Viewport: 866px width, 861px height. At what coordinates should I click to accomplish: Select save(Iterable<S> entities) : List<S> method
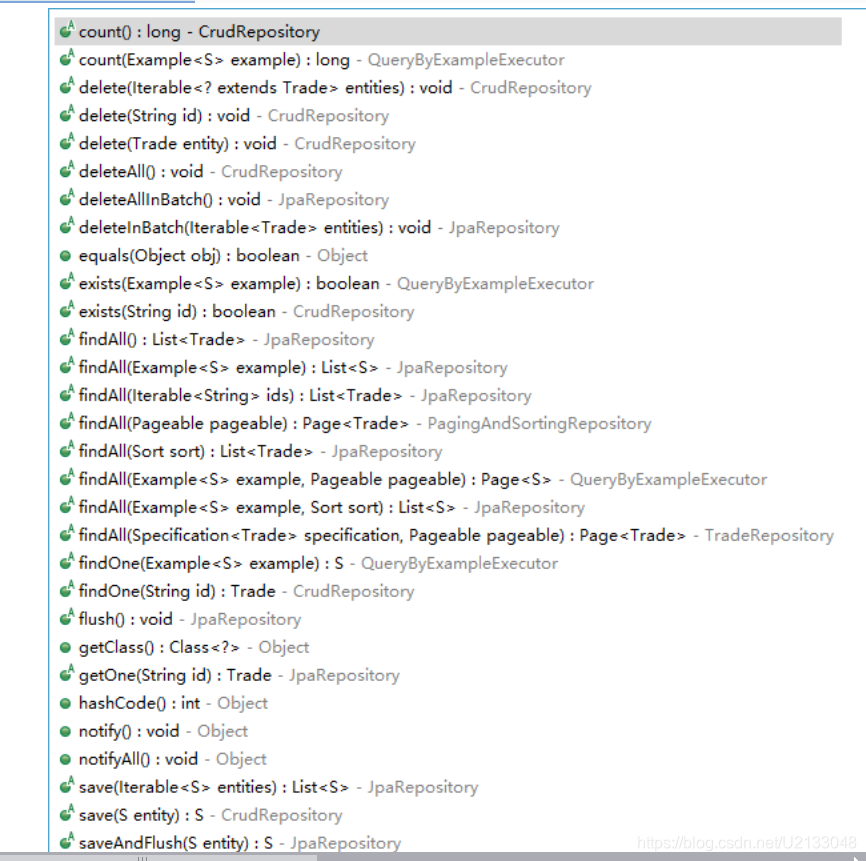click(448, 787)
